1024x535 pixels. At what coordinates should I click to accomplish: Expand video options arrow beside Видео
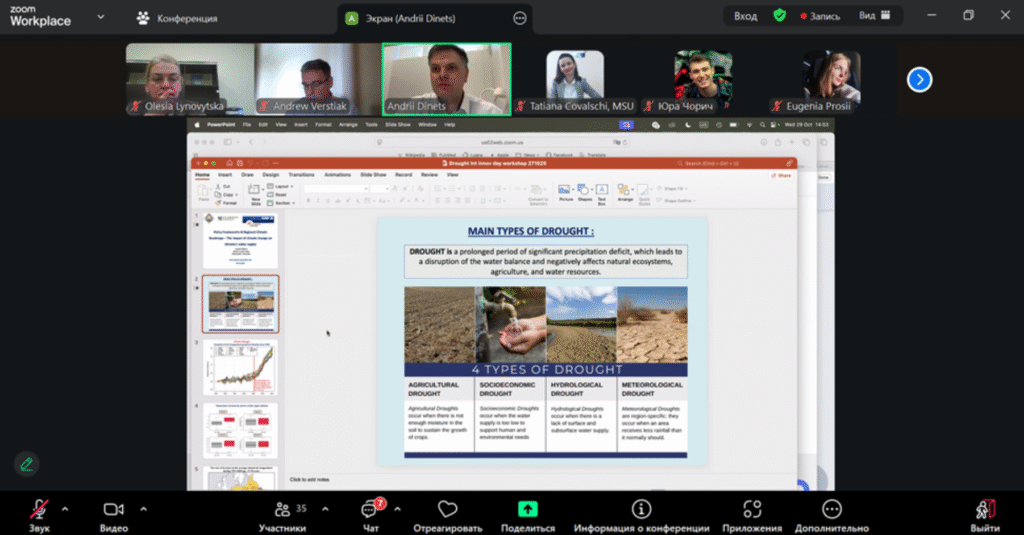pos(141,508)
